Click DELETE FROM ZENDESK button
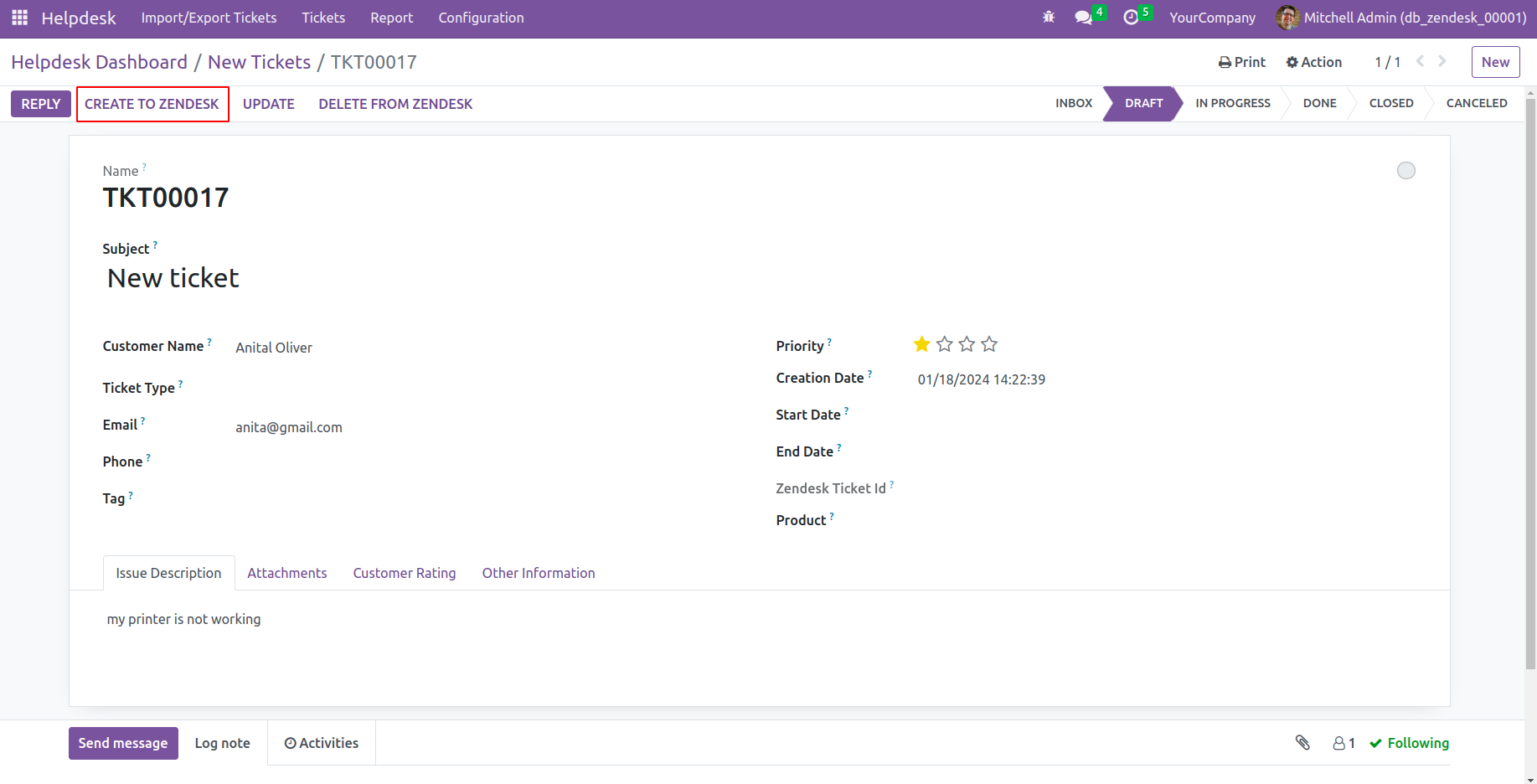Viewport: 1537px width, 784px height. coord(395,104)
